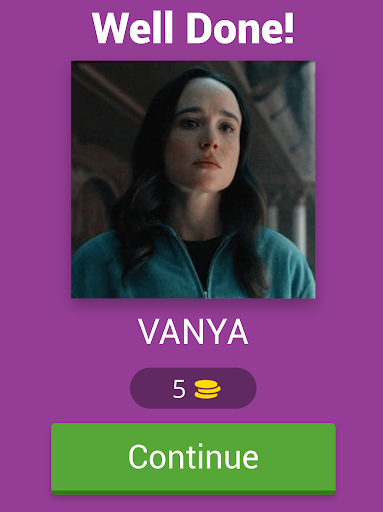Click the dark purple coin reward pill
383x512 pixels.
click(x=193, y=388)
